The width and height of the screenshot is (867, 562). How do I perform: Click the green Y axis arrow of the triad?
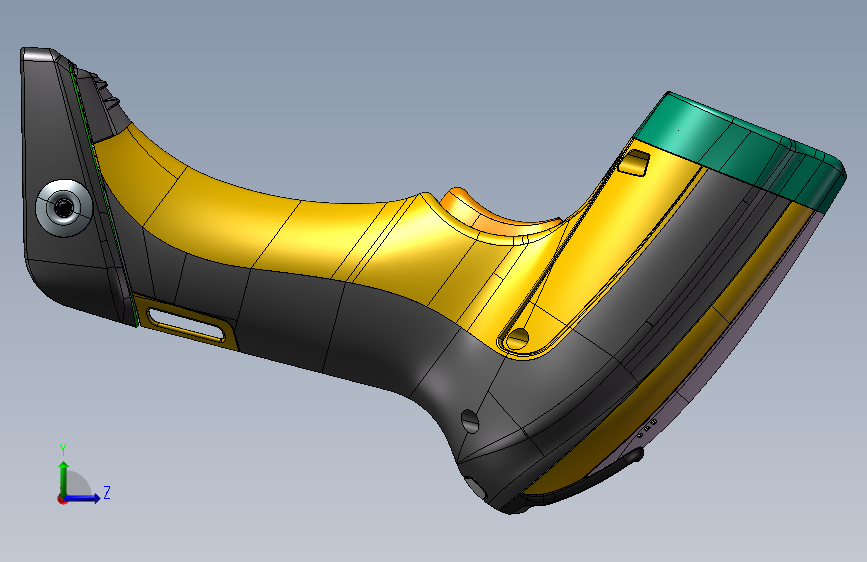[x=64, y=479]
